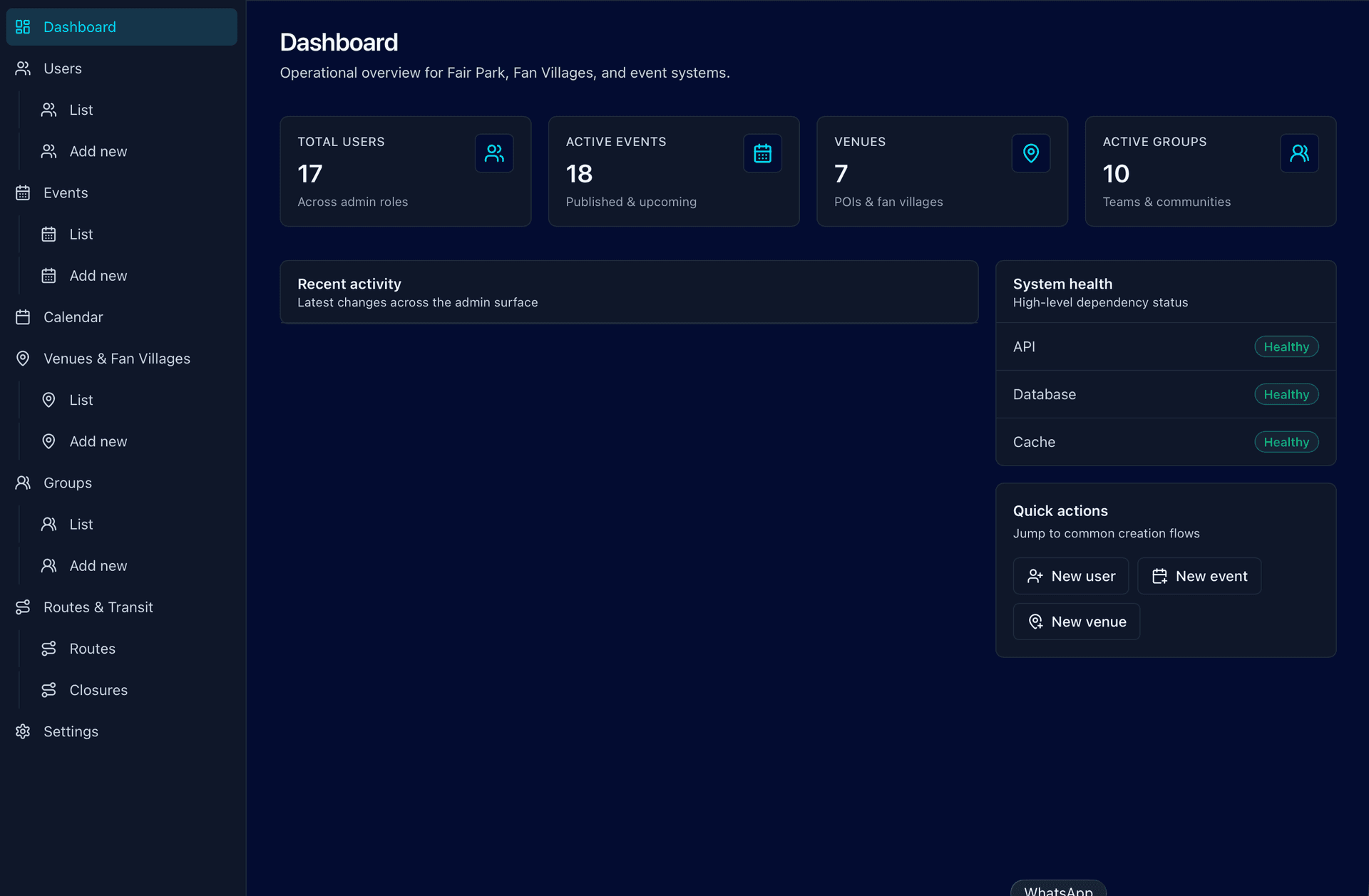Click the Dashboard grid icon in sidebar
This screenshot has height=896, width=1369.
(23, 27)
